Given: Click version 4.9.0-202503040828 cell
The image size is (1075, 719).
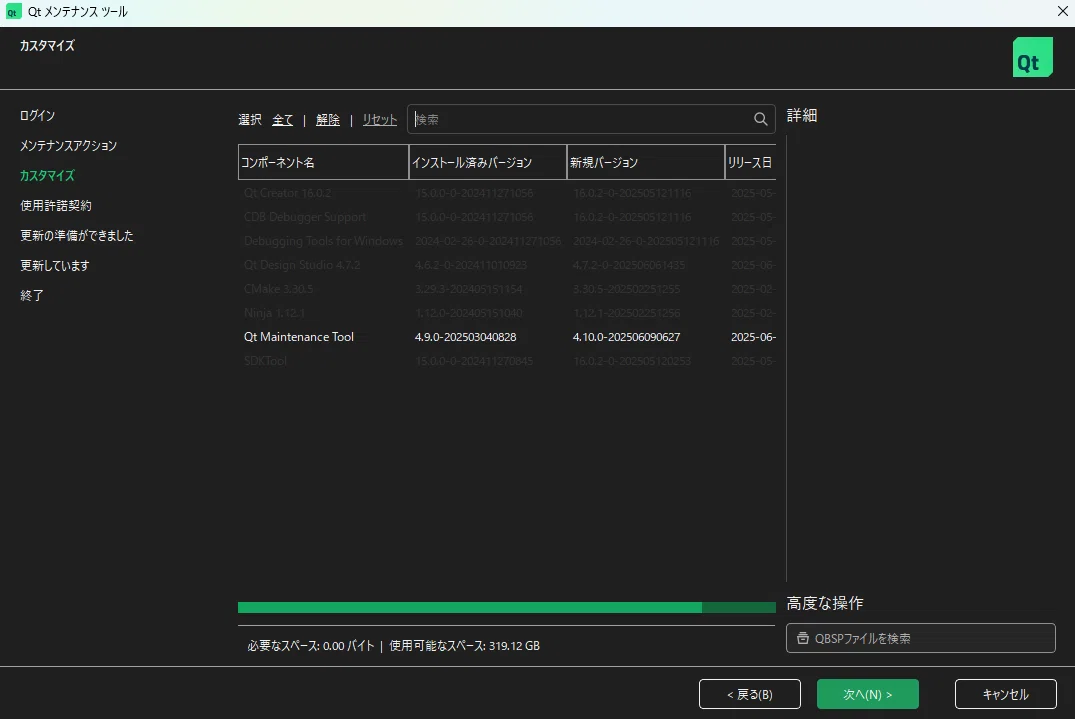Looking at the screenshot, I should click(x=466, y=337).
